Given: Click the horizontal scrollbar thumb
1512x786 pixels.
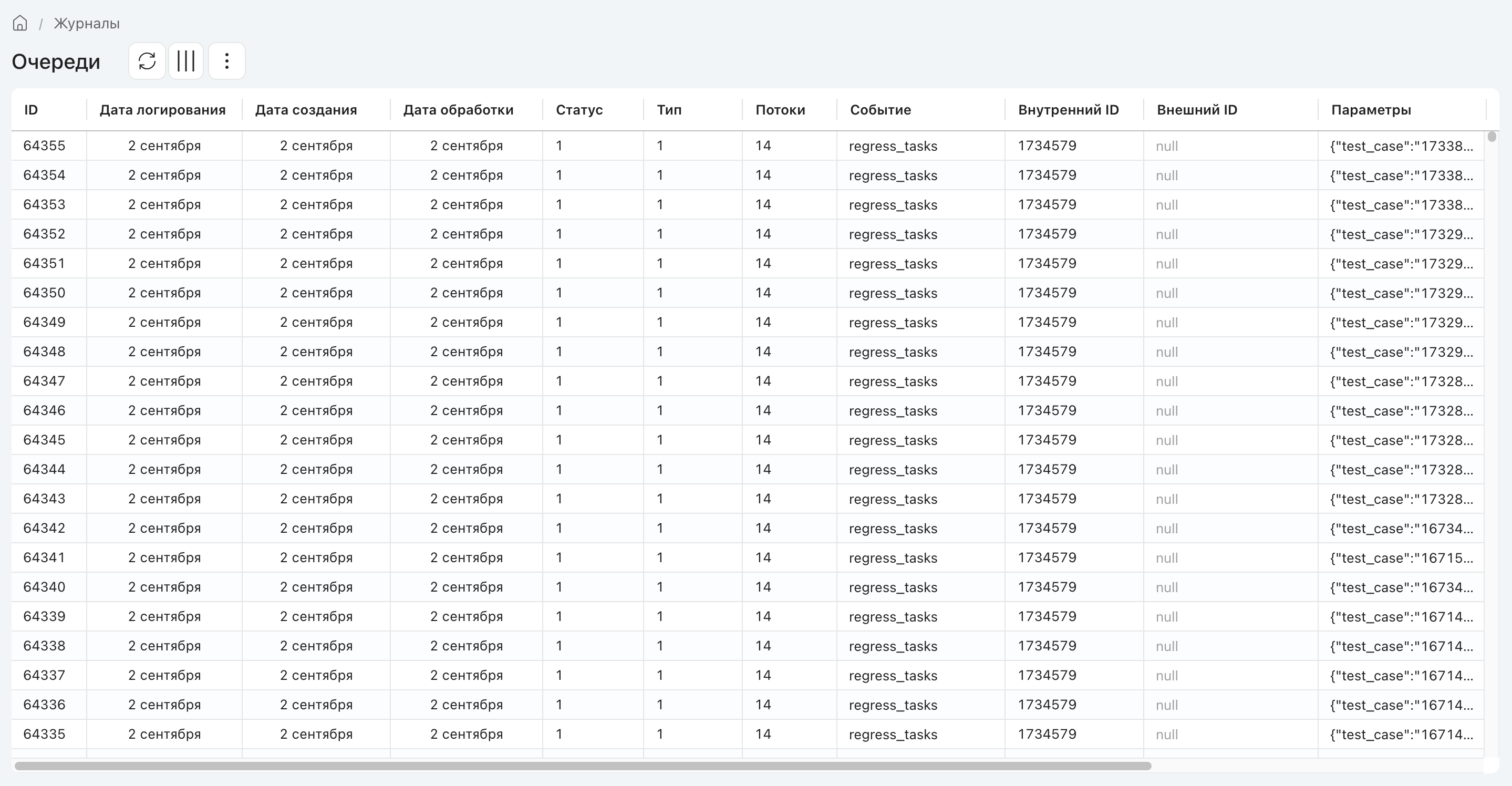Looking at the screenshot, I should click(x=583, y=766).
